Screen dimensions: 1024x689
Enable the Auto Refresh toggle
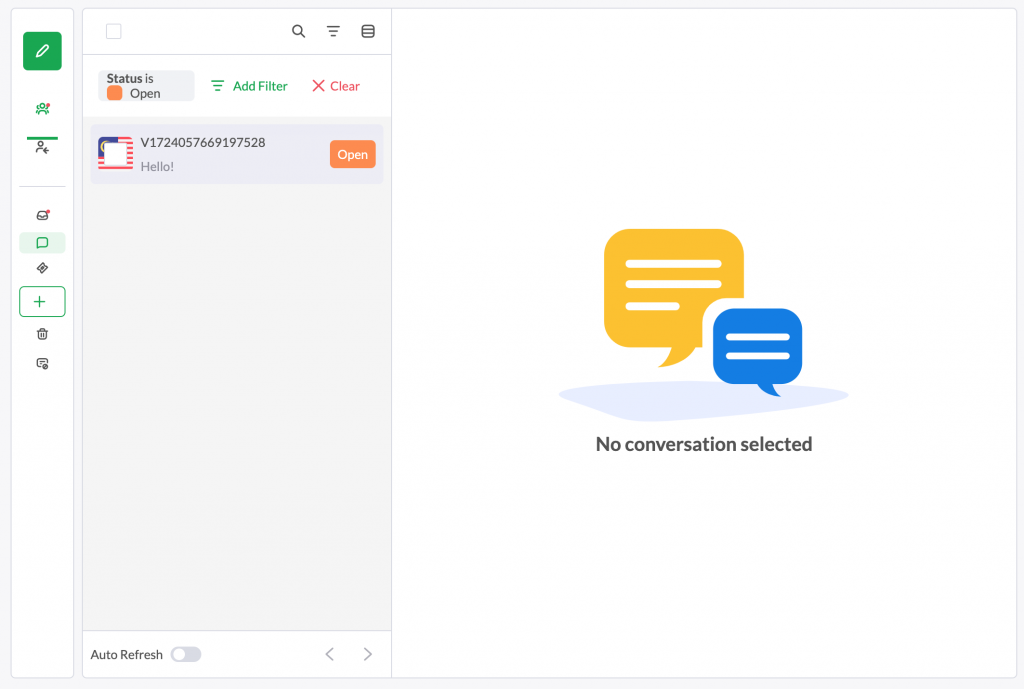185,654
